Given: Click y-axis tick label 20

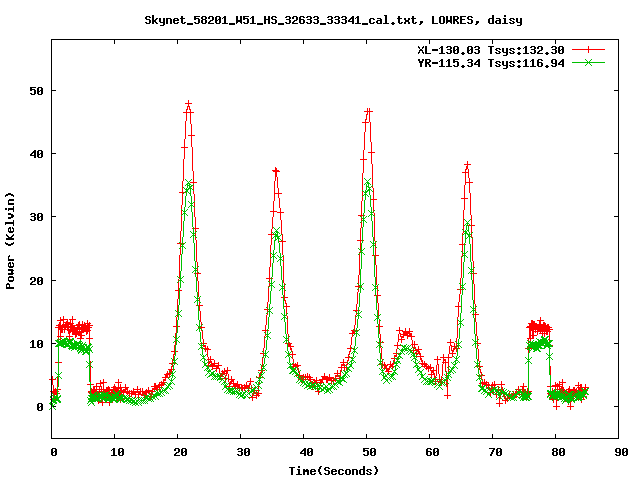Looking at the screenshot, I should [36, 281].
